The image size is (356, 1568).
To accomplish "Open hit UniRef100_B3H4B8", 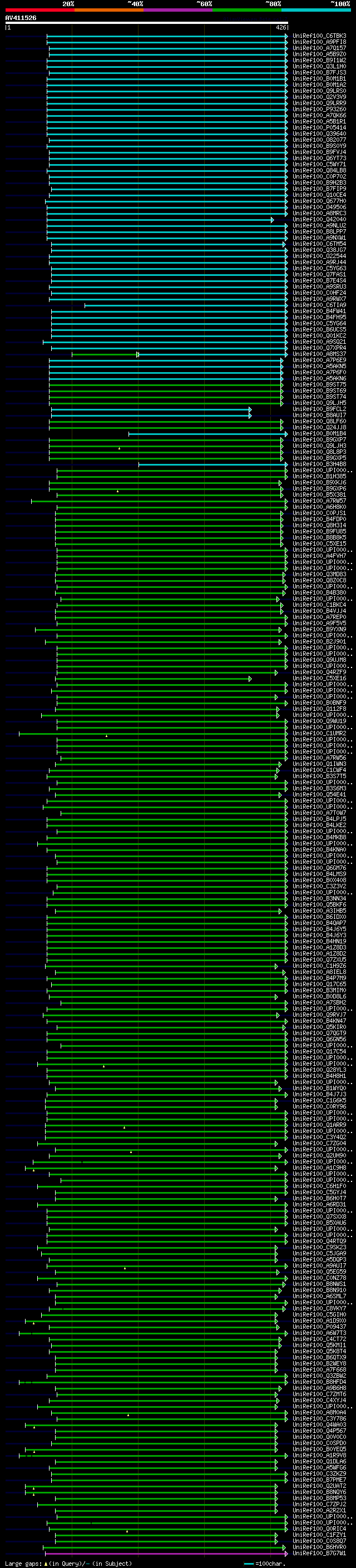I will coord(319,464).
